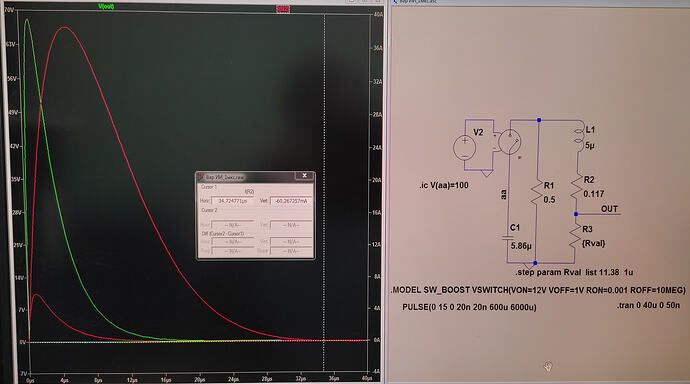Click the .MODEL SW_BOOST VSWITCH directive
Viewport: 690px width, 384px height.
coord(538,290)
